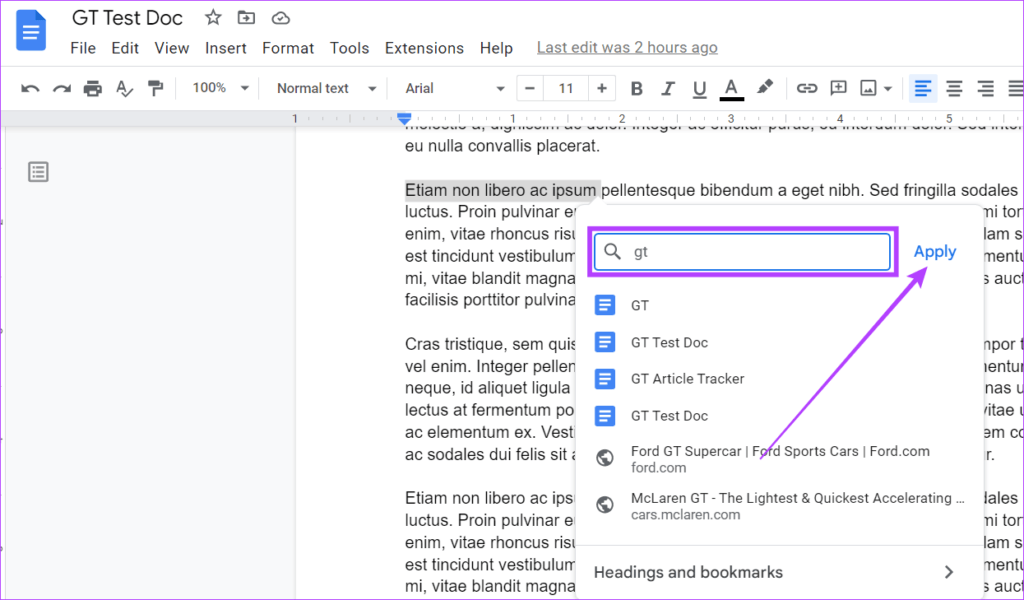Show the document outline icon
The width and height of the screenshot is (1024, 600).
point(38,172)
